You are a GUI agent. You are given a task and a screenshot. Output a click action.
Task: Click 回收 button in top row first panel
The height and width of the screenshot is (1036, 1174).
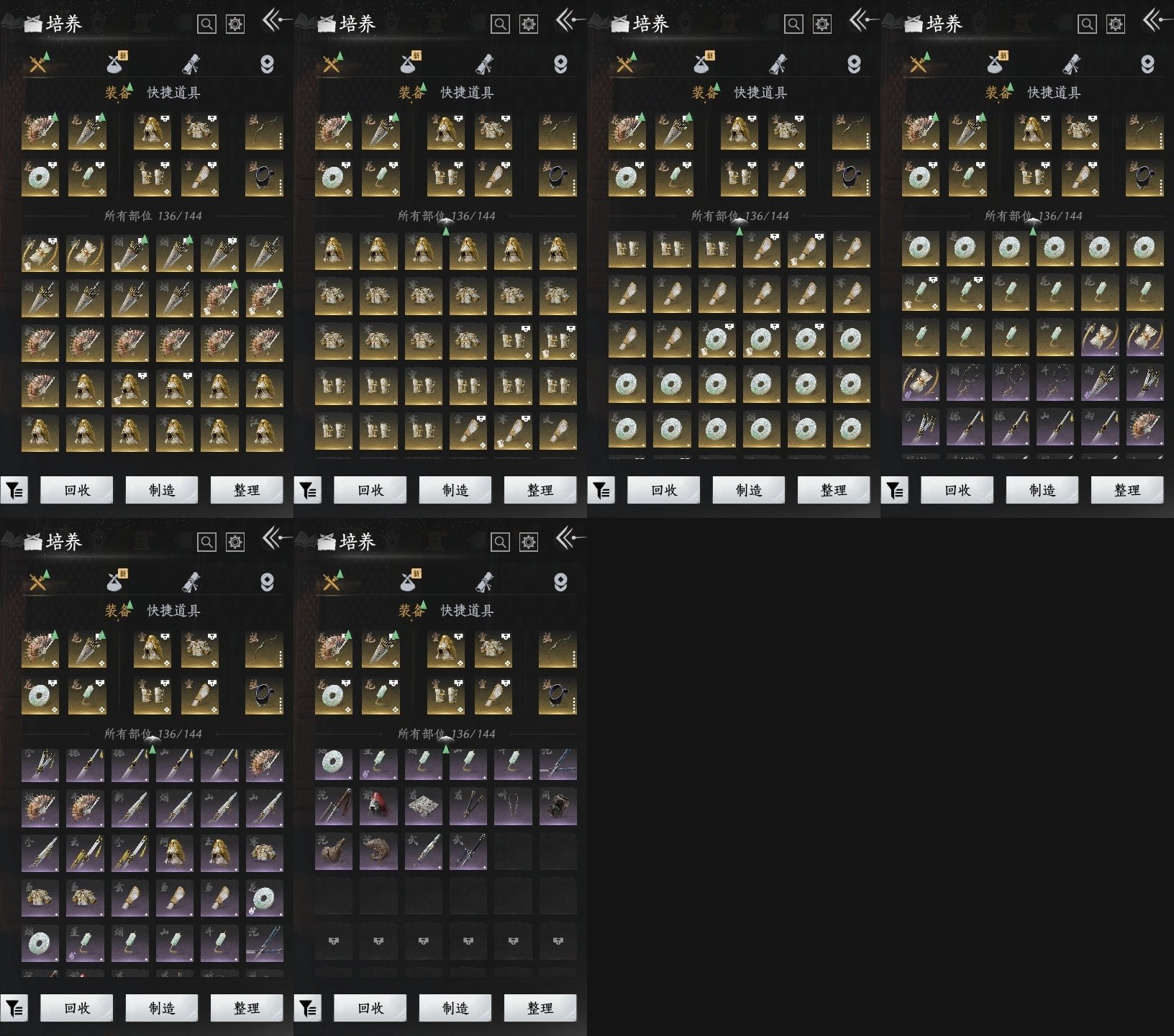(77, 490)
